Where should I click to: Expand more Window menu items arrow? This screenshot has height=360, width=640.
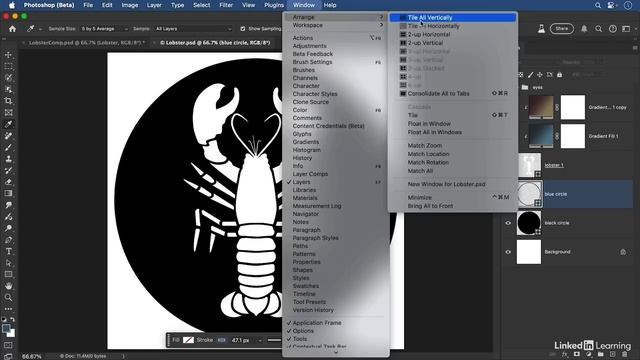336,352
